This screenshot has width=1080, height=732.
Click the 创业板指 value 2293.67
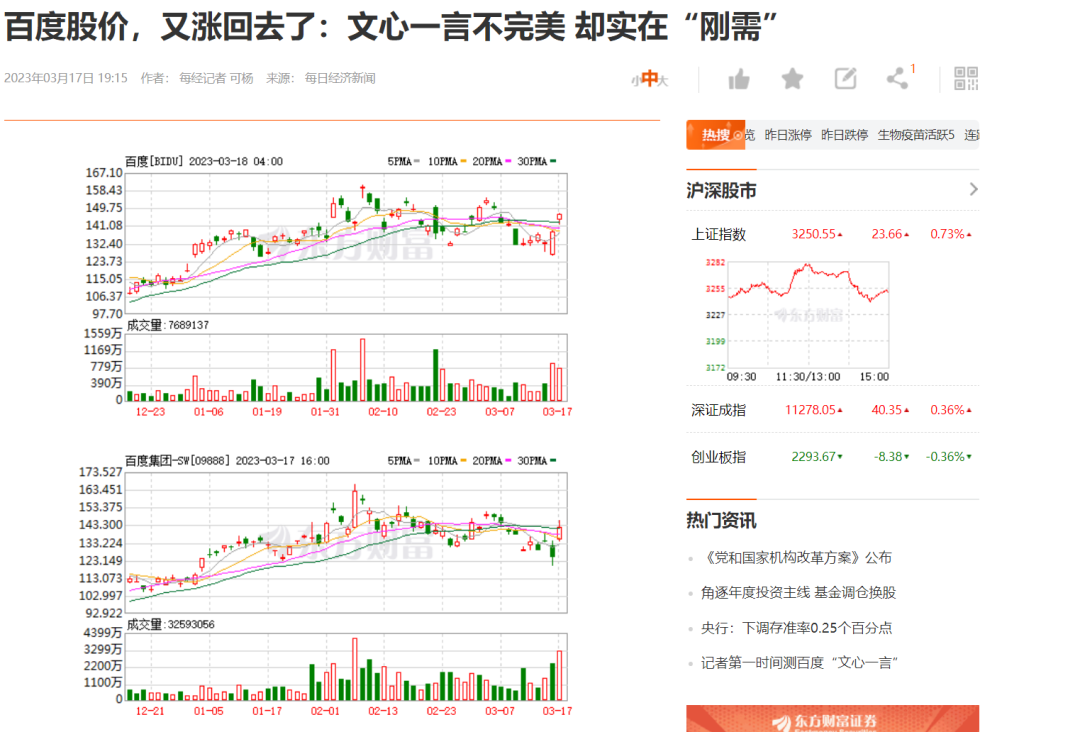click(x=816, y=457)
